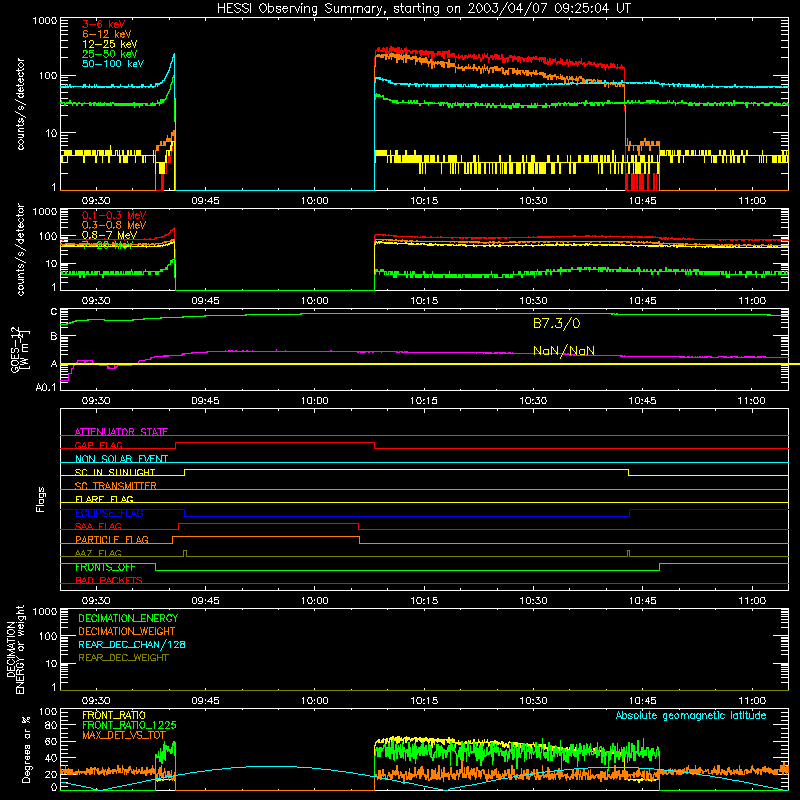Select the '3-6 keV' legend label
Screen dimensions: 800x800
pyautogui.click(x=104, y=24)
